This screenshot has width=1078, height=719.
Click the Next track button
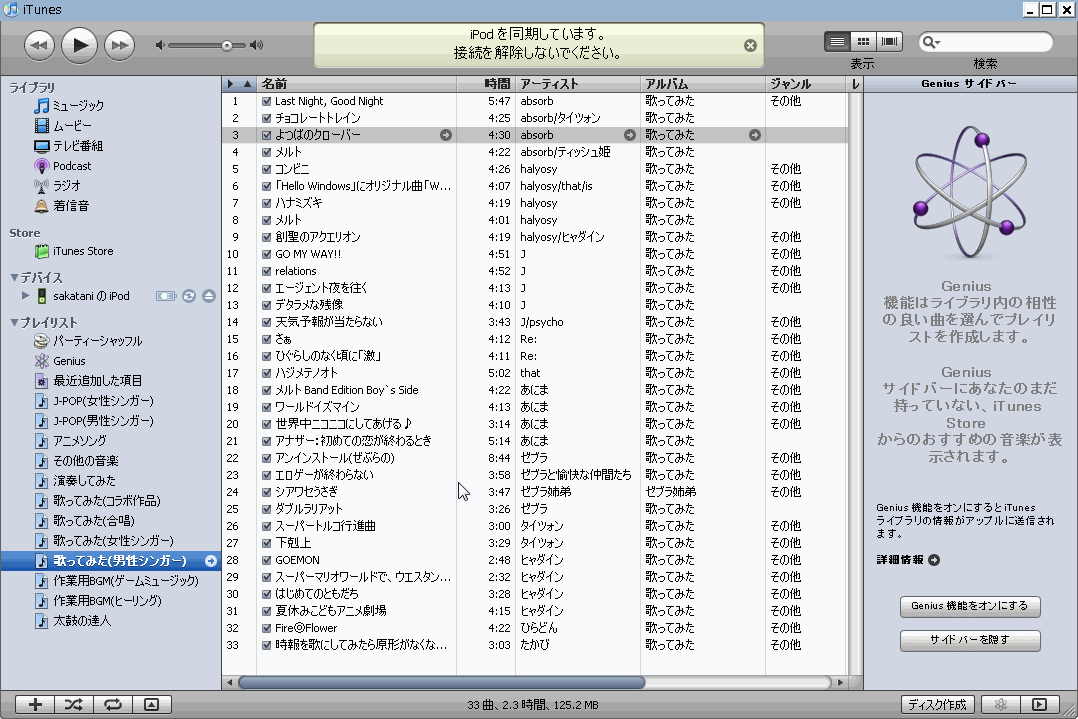[120, 45]
